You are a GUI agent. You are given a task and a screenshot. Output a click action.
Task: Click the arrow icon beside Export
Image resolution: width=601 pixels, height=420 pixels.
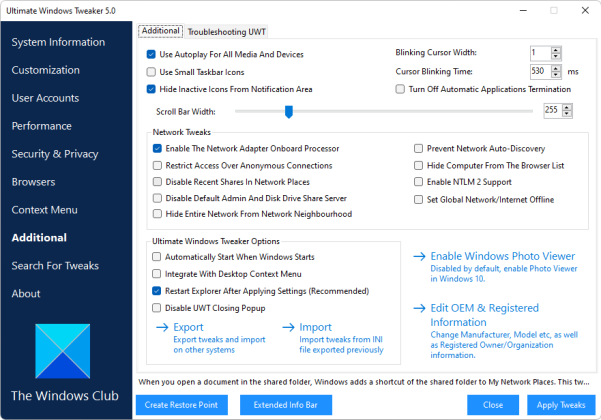(x=163, y=327)
